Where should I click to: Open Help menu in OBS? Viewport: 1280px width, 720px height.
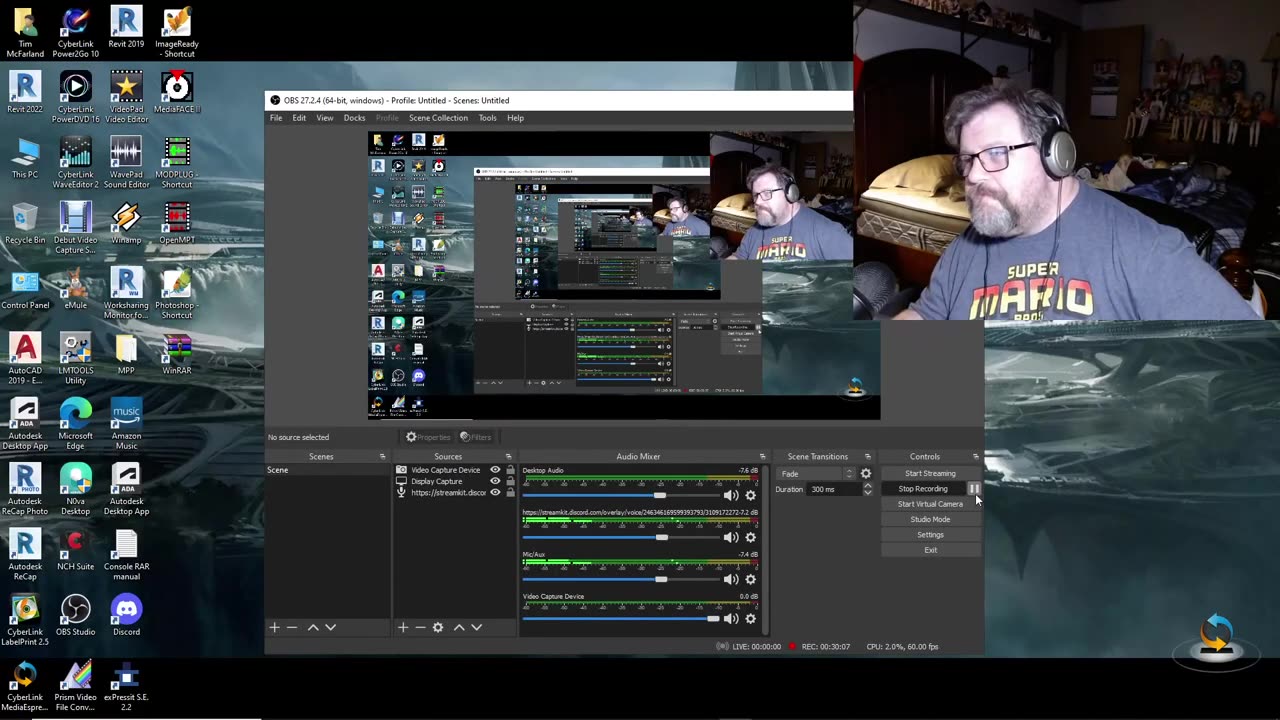(x=515, y=118)
